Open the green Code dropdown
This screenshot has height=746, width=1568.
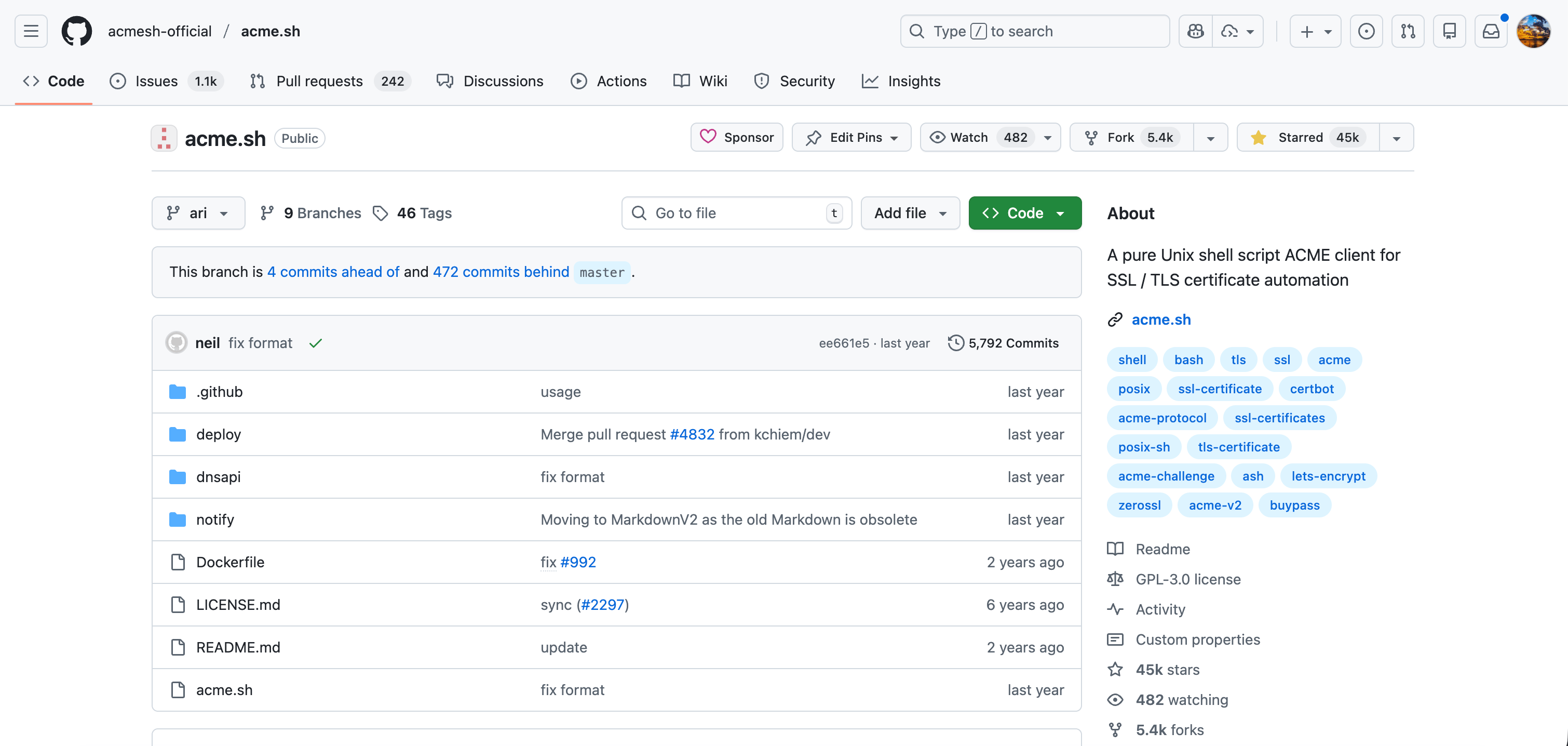pos(1024,213)
